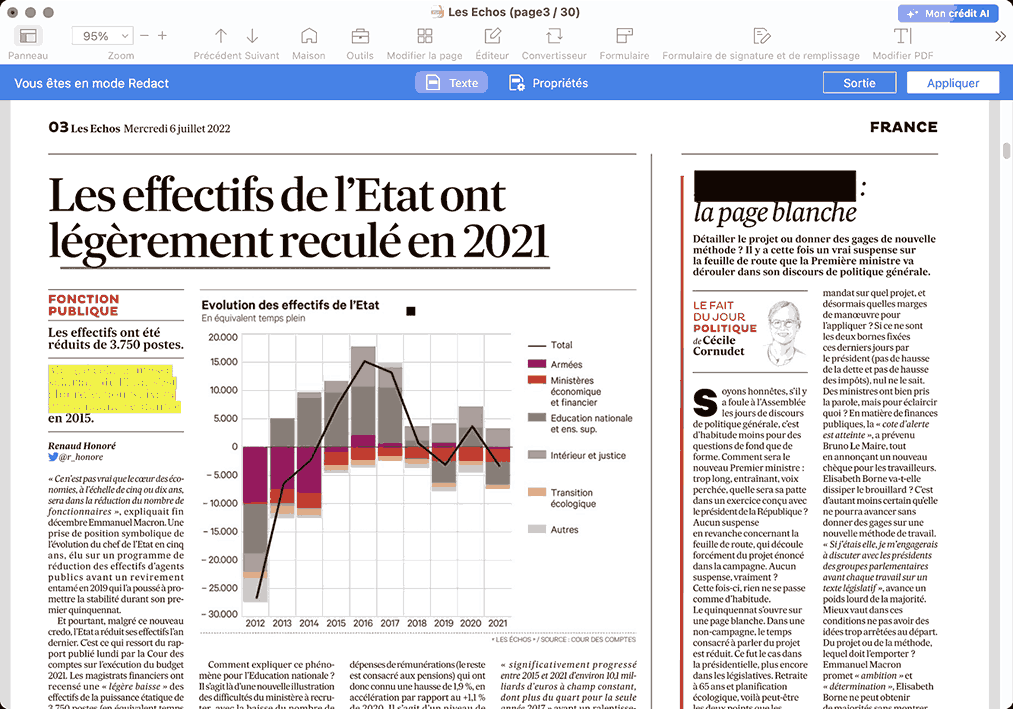Go to previous page arrow
Image resolution: width=1013 pixels, height=709 pixels.
click(x=221, y=36)
